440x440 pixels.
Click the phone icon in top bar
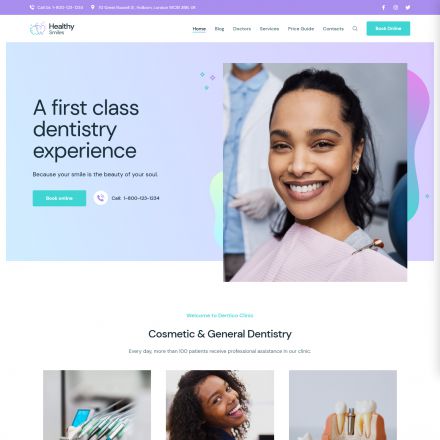click(x=32, y=7)
